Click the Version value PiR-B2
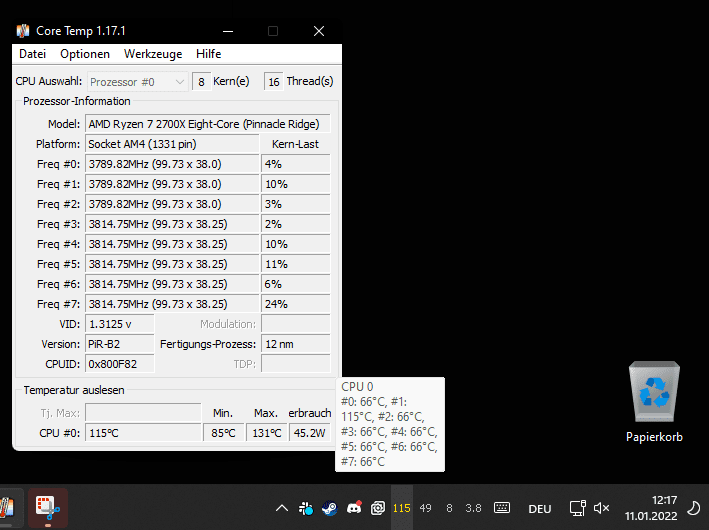The image size is (709, 530). (x=120, y=344)
